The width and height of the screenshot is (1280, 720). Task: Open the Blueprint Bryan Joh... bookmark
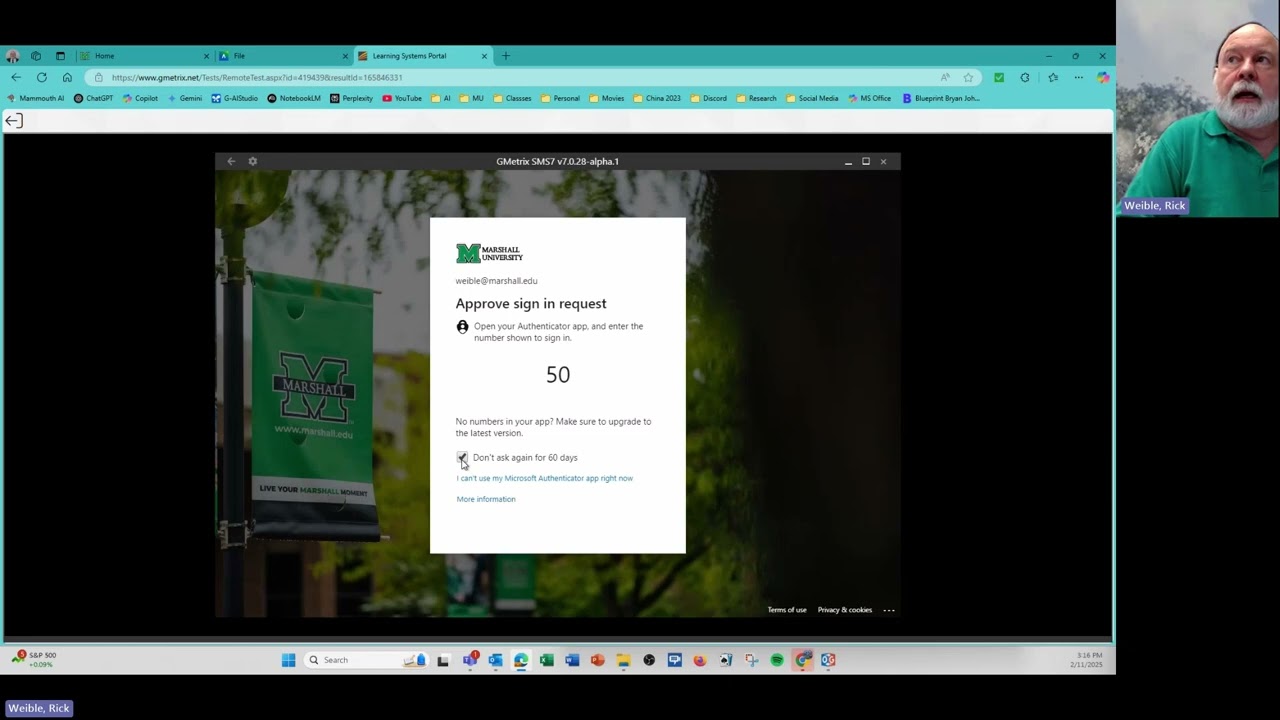coord(941,98)
